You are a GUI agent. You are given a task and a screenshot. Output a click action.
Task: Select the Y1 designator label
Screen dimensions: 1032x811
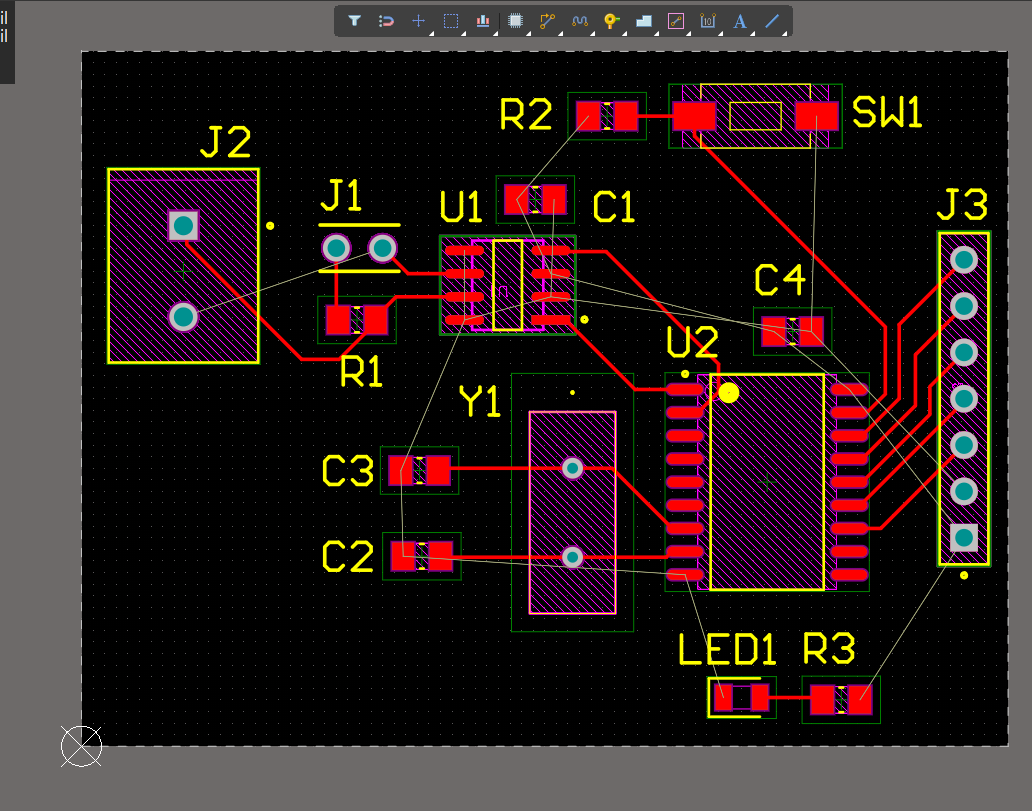(x=480, y=401)
